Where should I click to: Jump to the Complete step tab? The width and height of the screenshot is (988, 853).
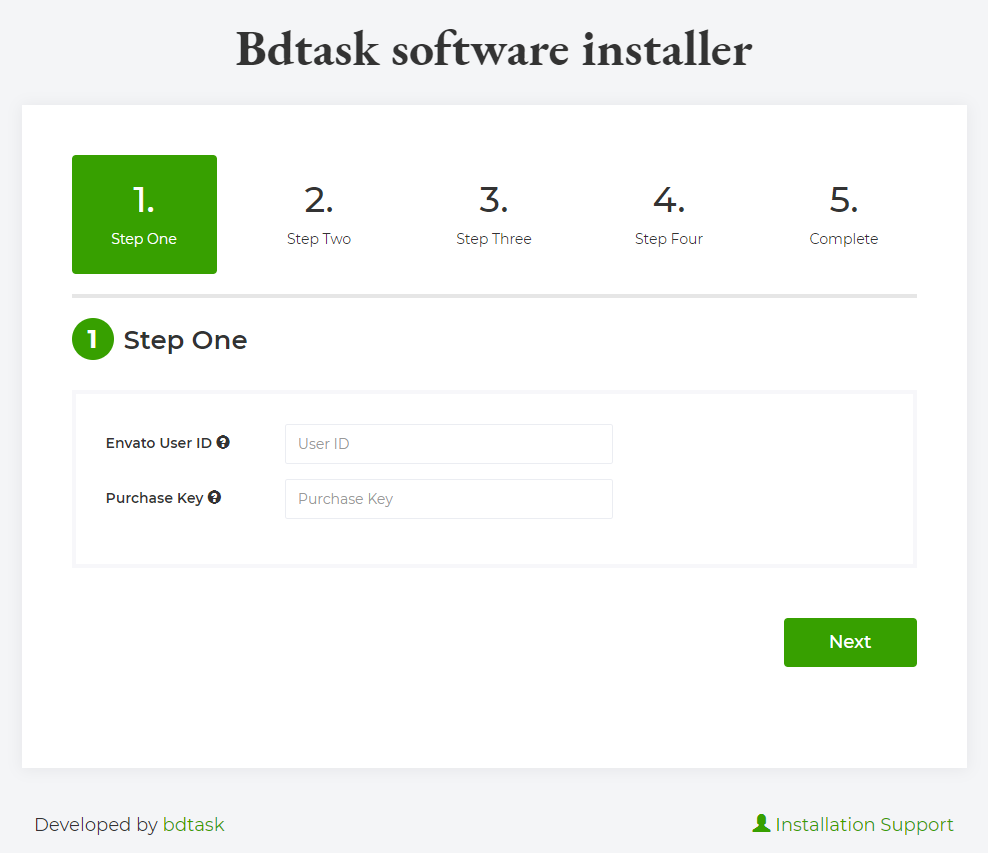(x=843, y=214)
